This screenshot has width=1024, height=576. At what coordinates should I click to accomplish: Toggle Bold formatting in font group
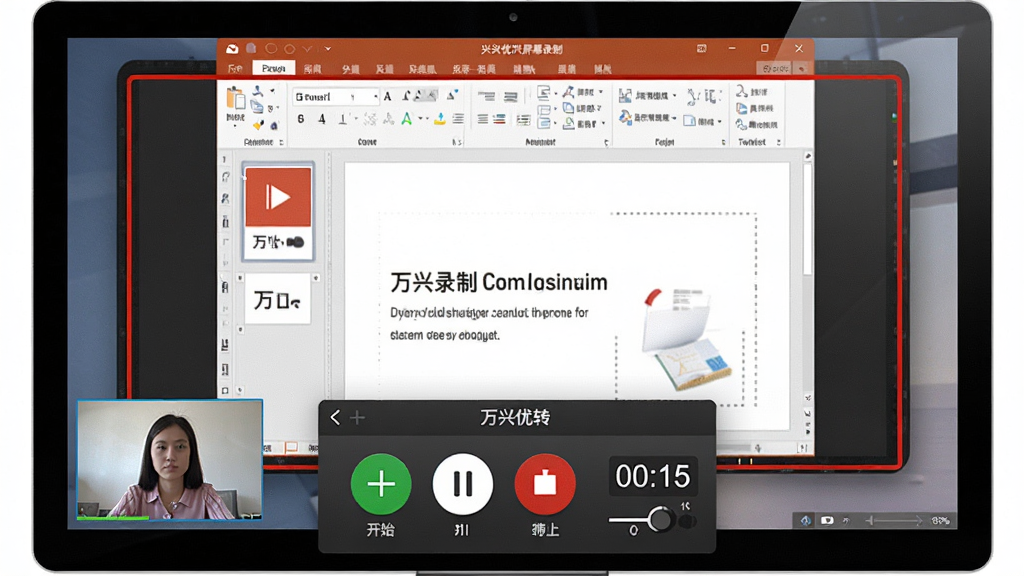[300, 119]
